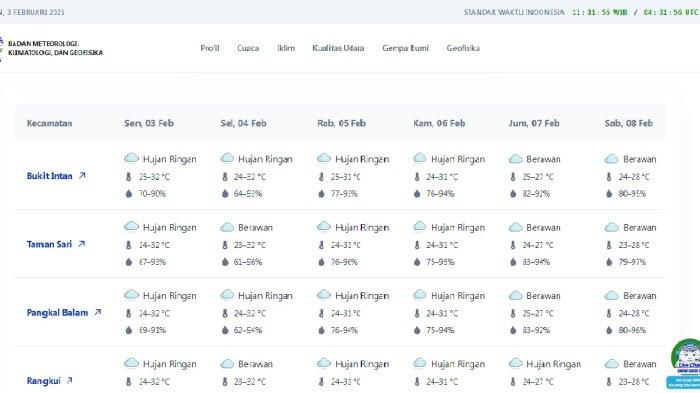
Task: Click Taman Sari Wednesday humidity droplet icon
Action: pos(321,262)
